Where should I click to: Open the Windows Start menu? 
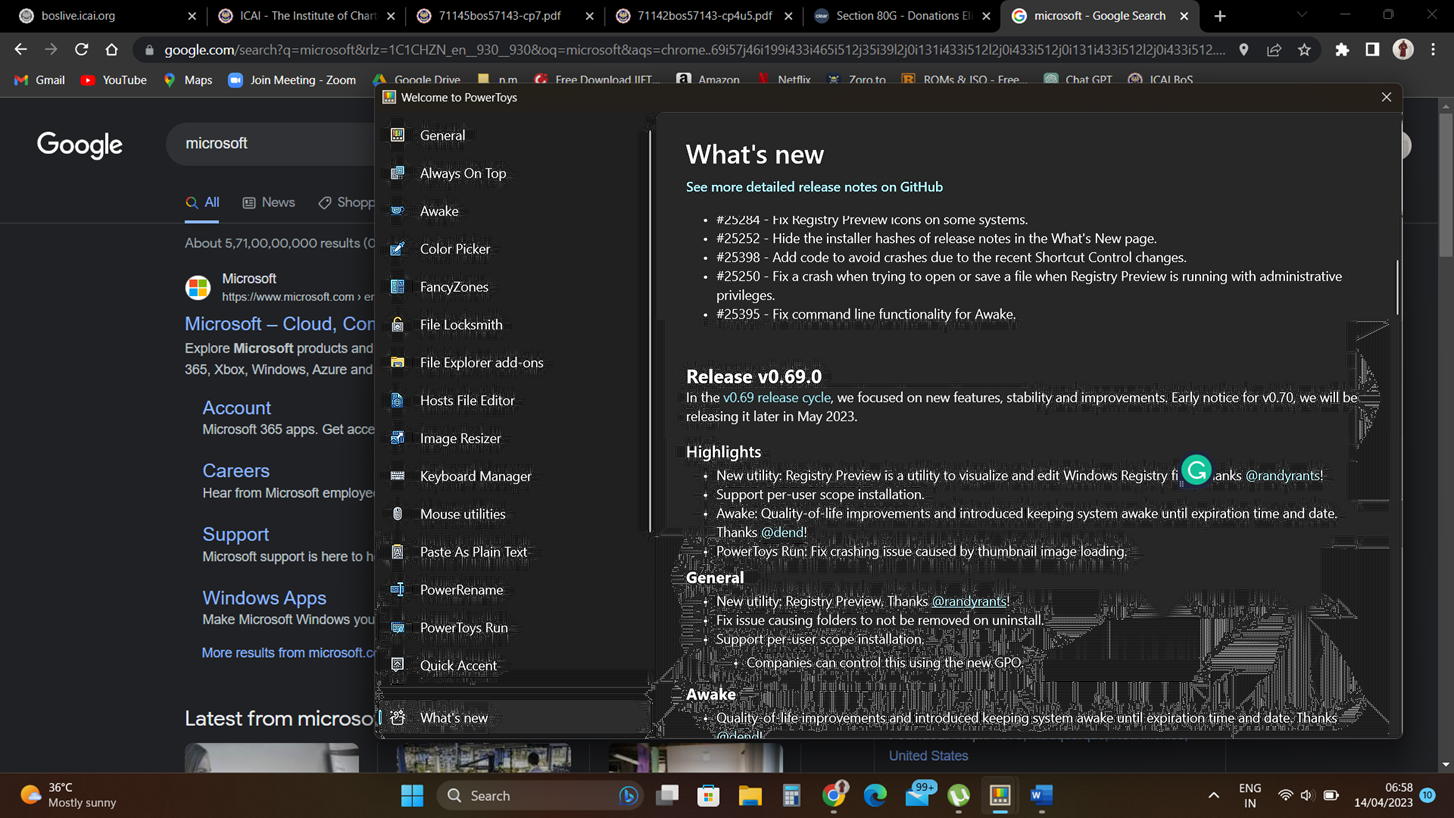[x=412, y=796]
